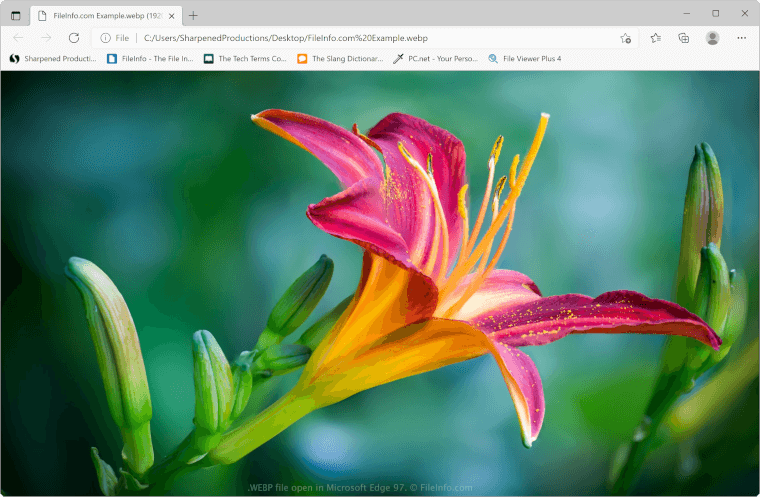Add this page to favorites star
The height and width of the screenshot is (497, 760).
(625, 38)
